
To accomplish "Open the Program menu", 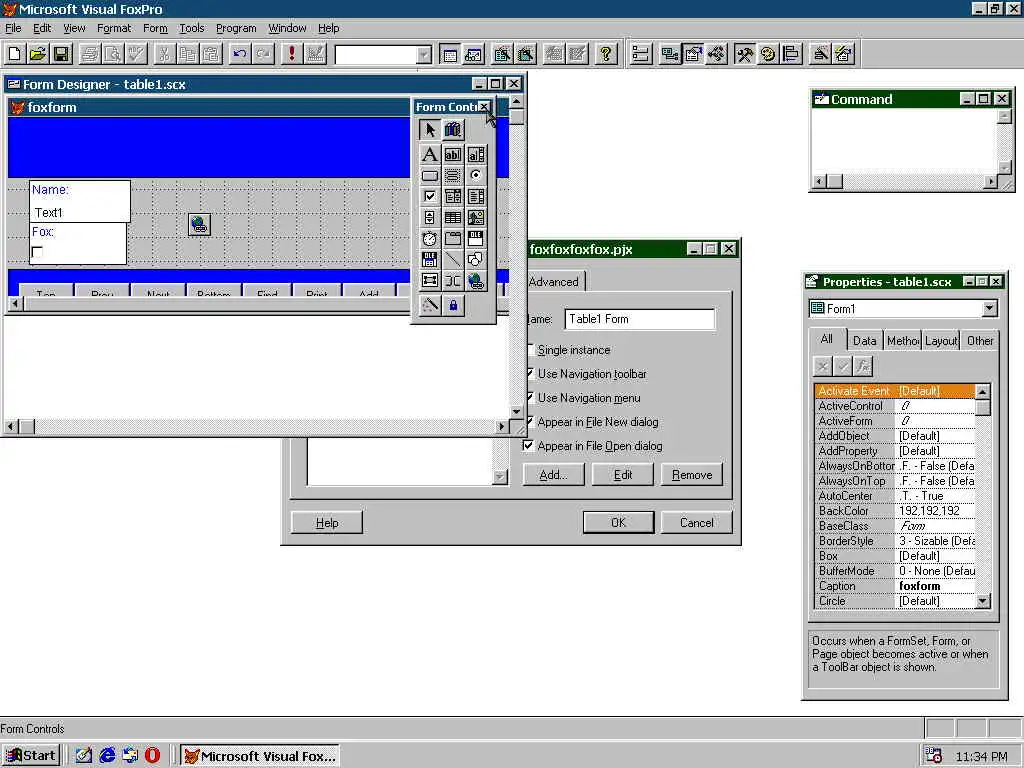I will 236,28.
